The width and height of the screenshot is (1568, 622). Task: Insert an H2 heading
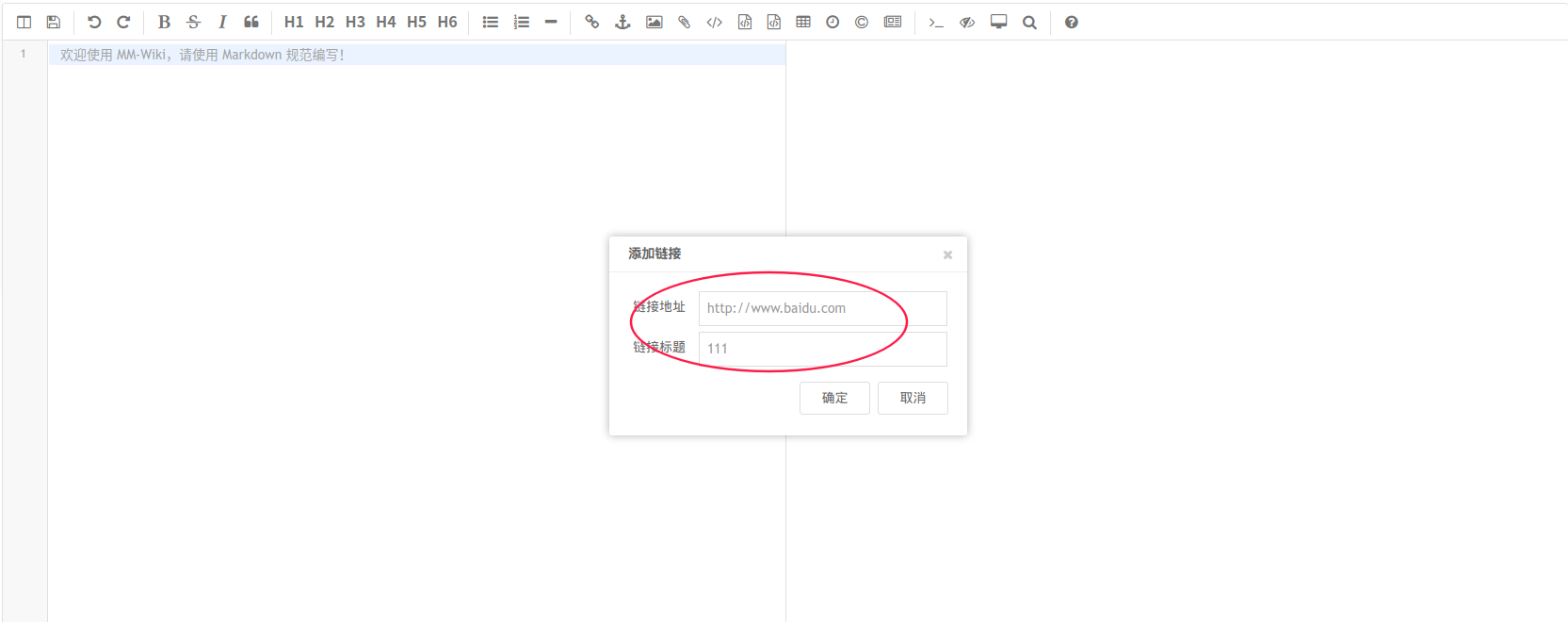[x=325, y=22]
